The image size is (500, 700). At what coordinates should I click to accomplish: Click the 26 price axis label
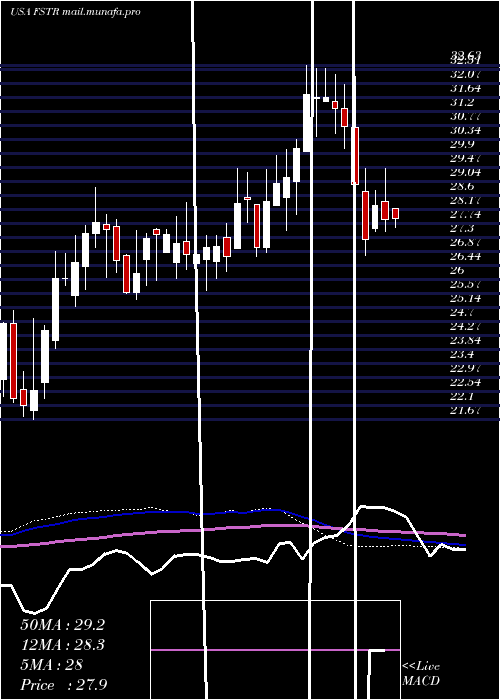coord(457,270)
